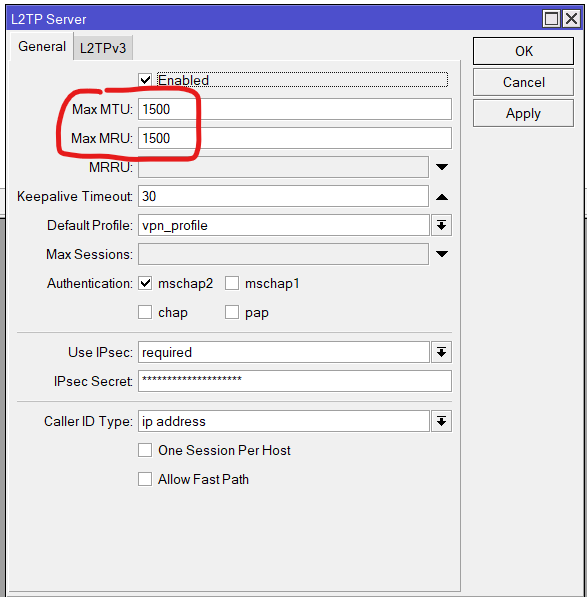Image resolution: width=587 pixels, height=597 pixels.
Task: Edit the Keepalive Timeout value 30
Action: 283,196
